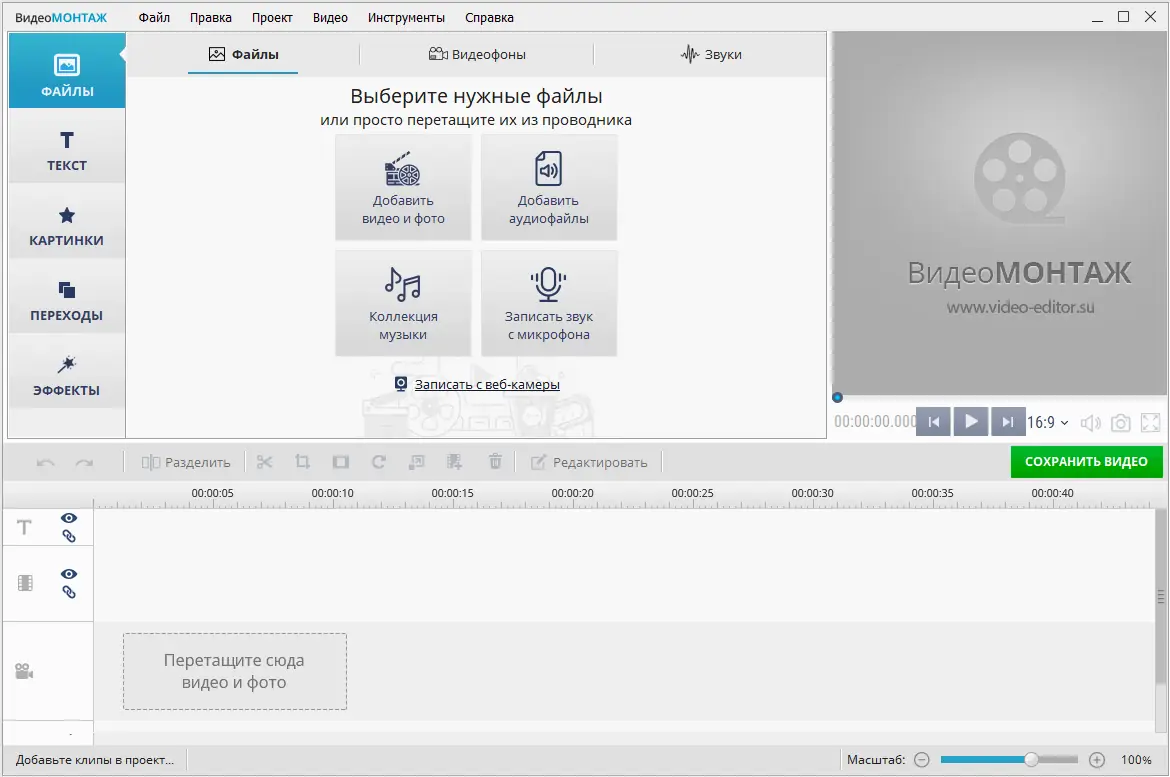Viewport: 1170px width, 777px height.
Task: Click the redo arrow in toolbar
Action: coord(84,463)
